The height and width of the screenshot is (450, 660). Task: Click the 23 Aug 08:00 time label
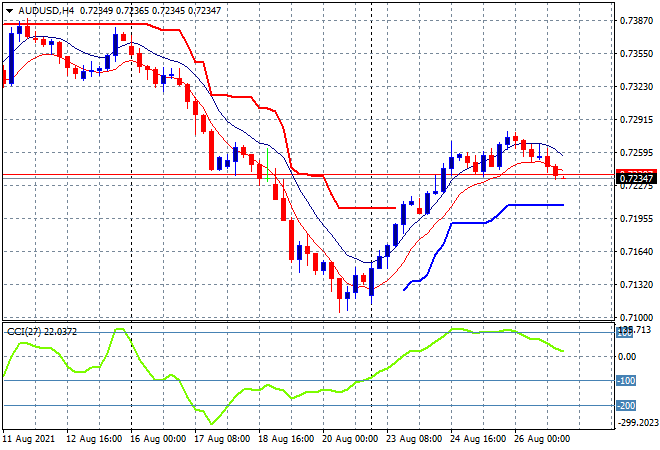click(415, 440)
